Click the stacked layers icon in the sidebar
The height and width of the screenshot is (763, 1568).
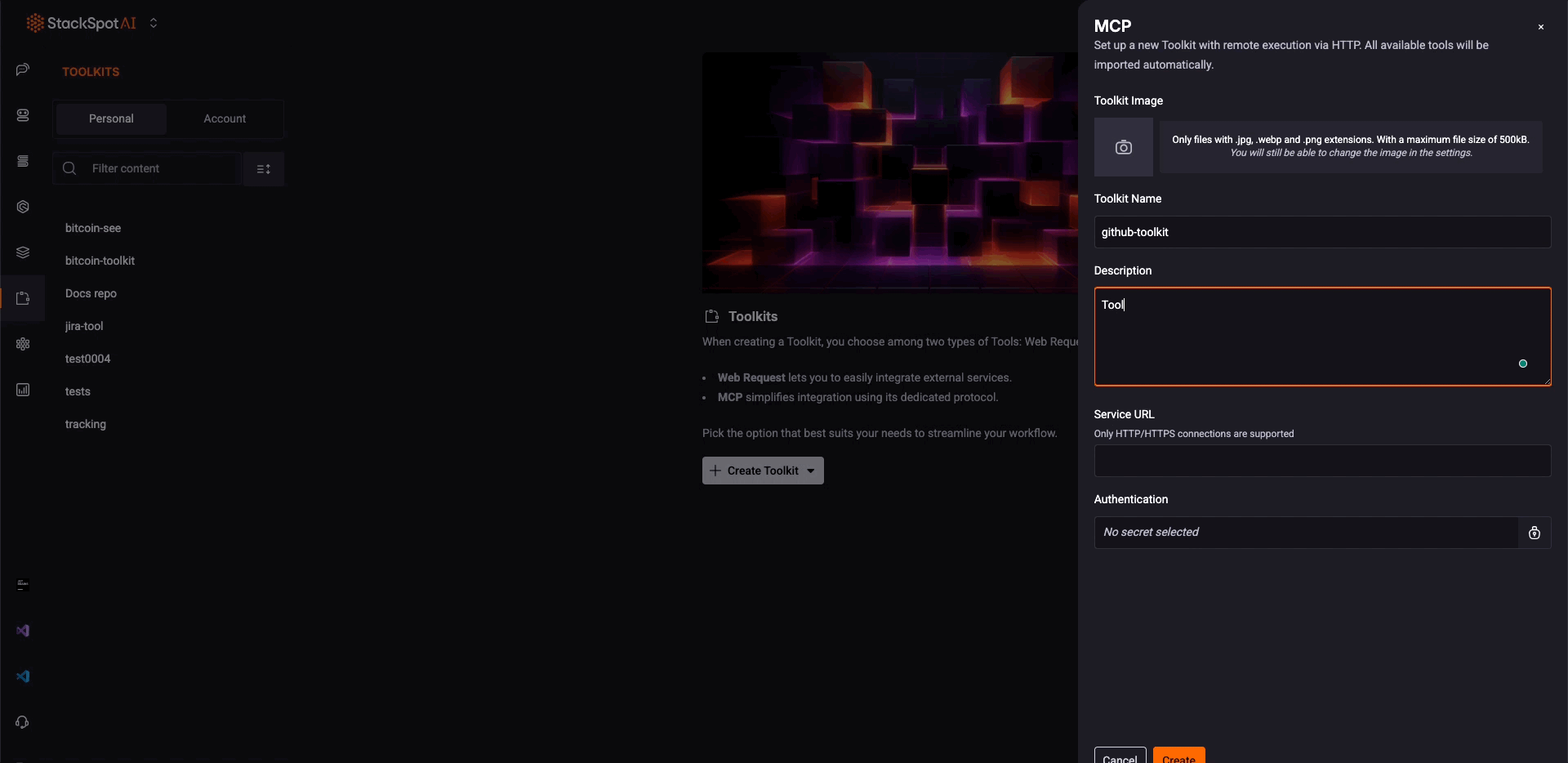[x=23, y=252]
